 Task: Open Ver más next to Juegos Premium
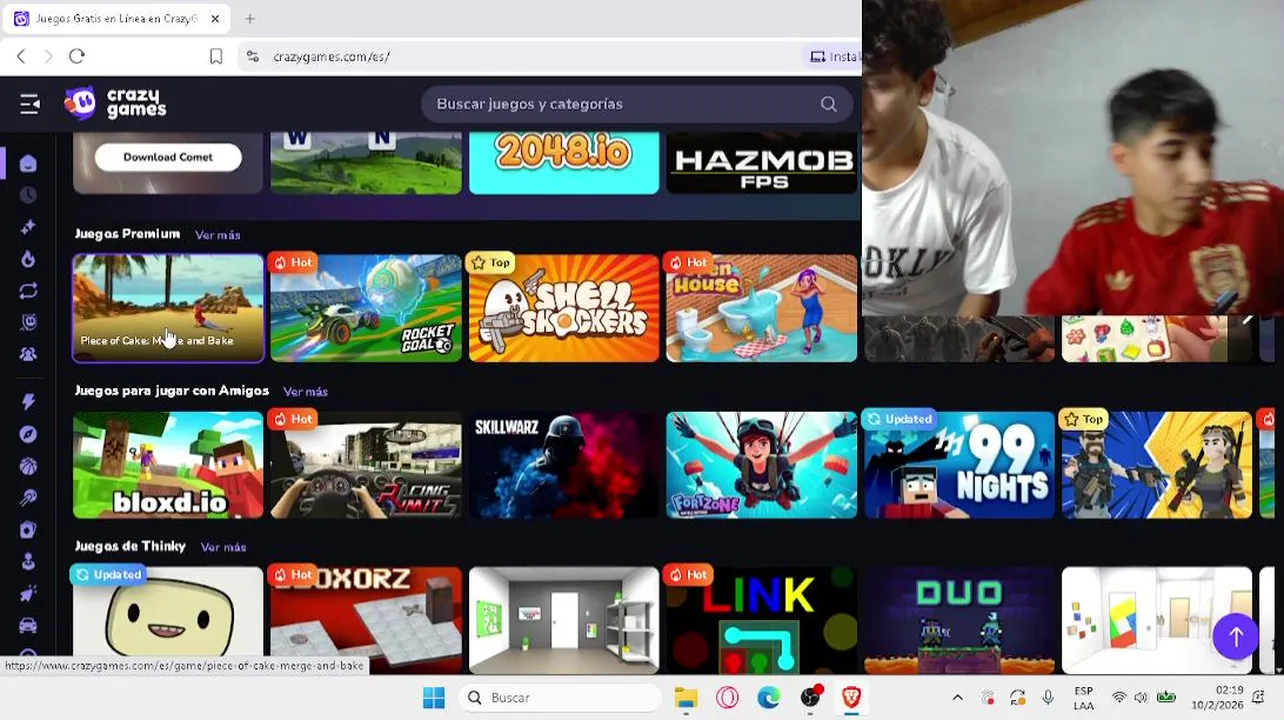(217, 235)
